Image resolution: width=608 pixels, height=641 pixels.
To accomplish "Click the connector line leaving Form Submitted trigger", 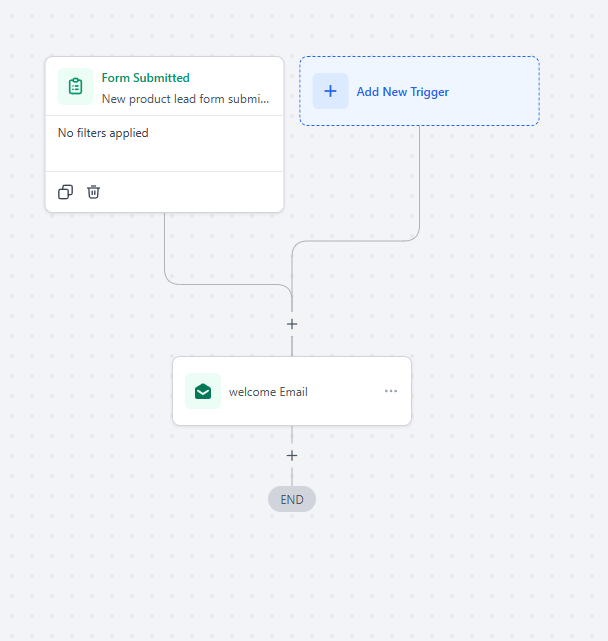I will 165,250.
